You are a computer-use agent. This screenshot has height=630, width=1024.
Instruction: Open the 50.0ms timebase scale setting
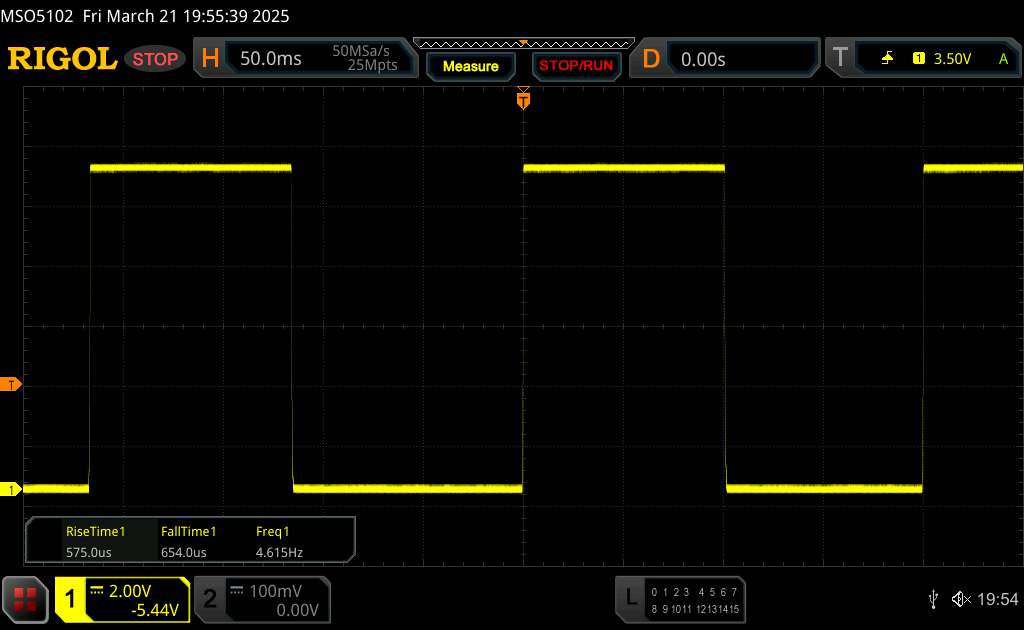[x=271, y=59]
